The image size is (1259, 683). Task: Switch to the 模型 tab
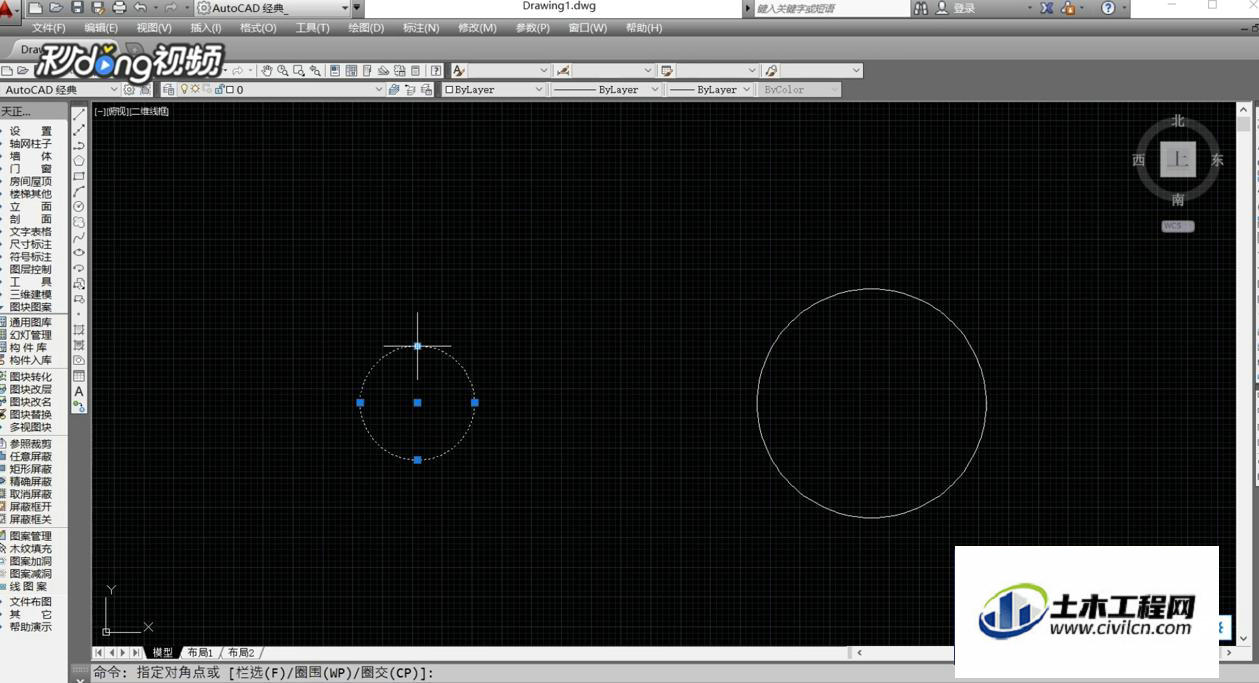click(162, 653)
